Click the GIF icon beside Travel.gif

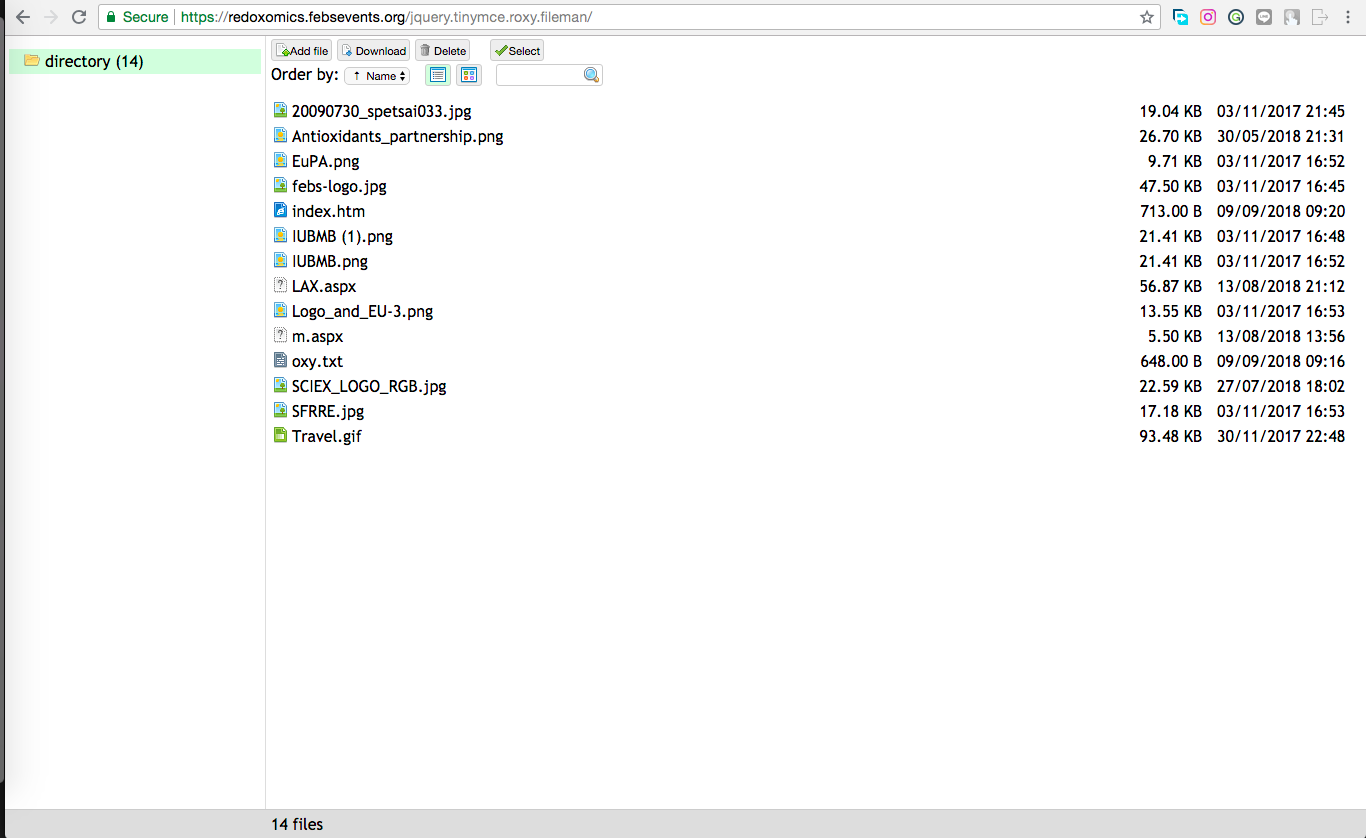point(281,435)
